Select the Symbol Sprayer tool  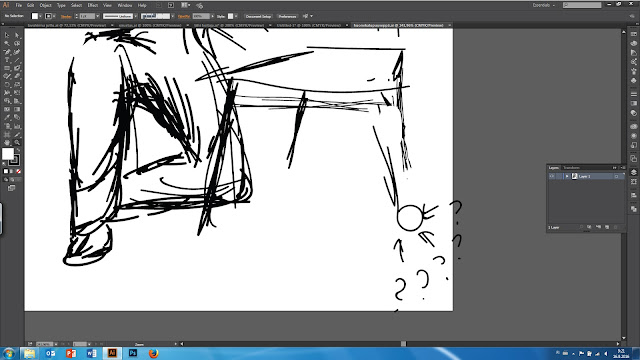7,126
